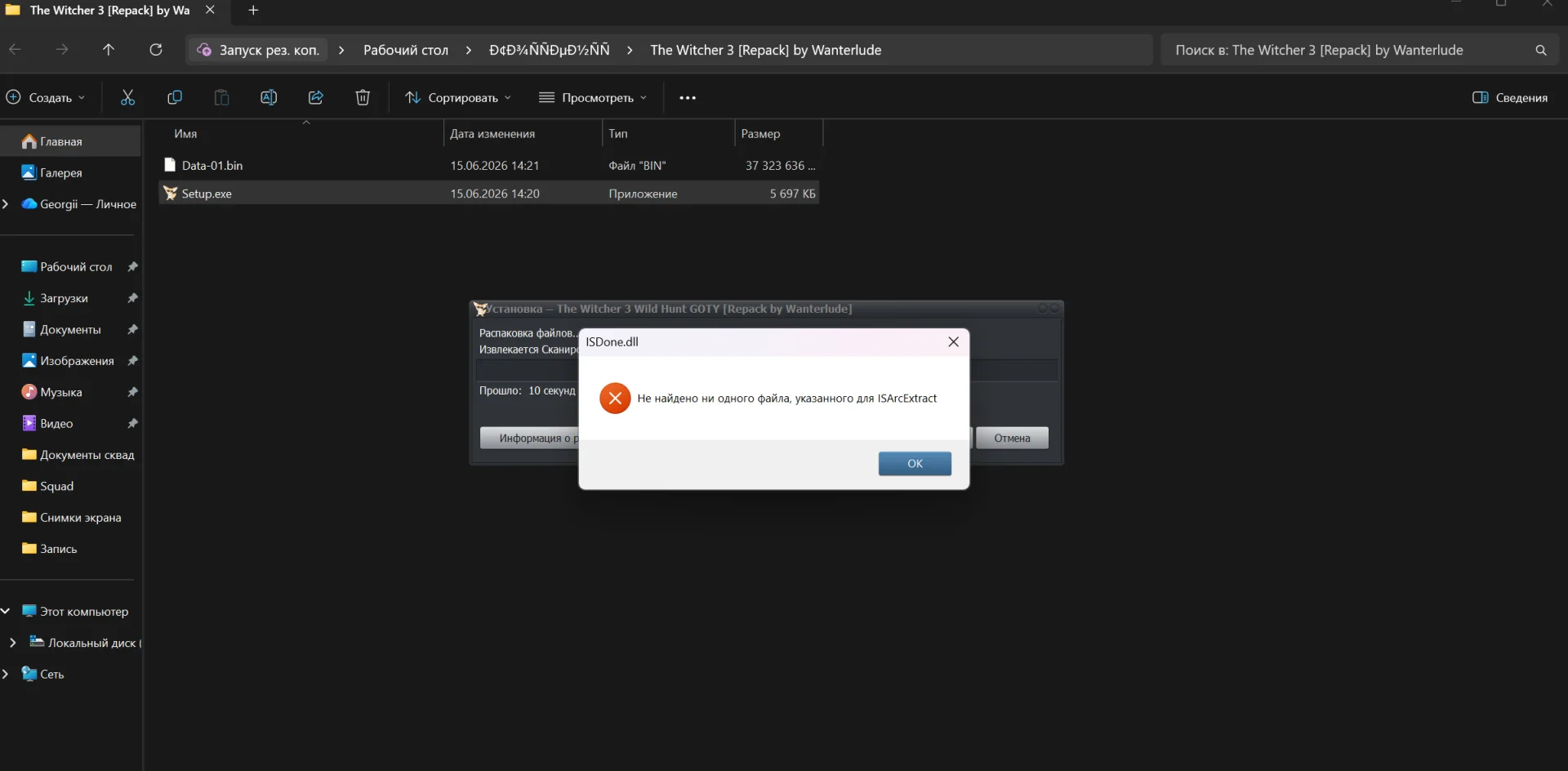Unpin Рабочий стол from quick access
Viewport: 1568px width, 771px height.
pyautogui.click(x=132, y=267)
